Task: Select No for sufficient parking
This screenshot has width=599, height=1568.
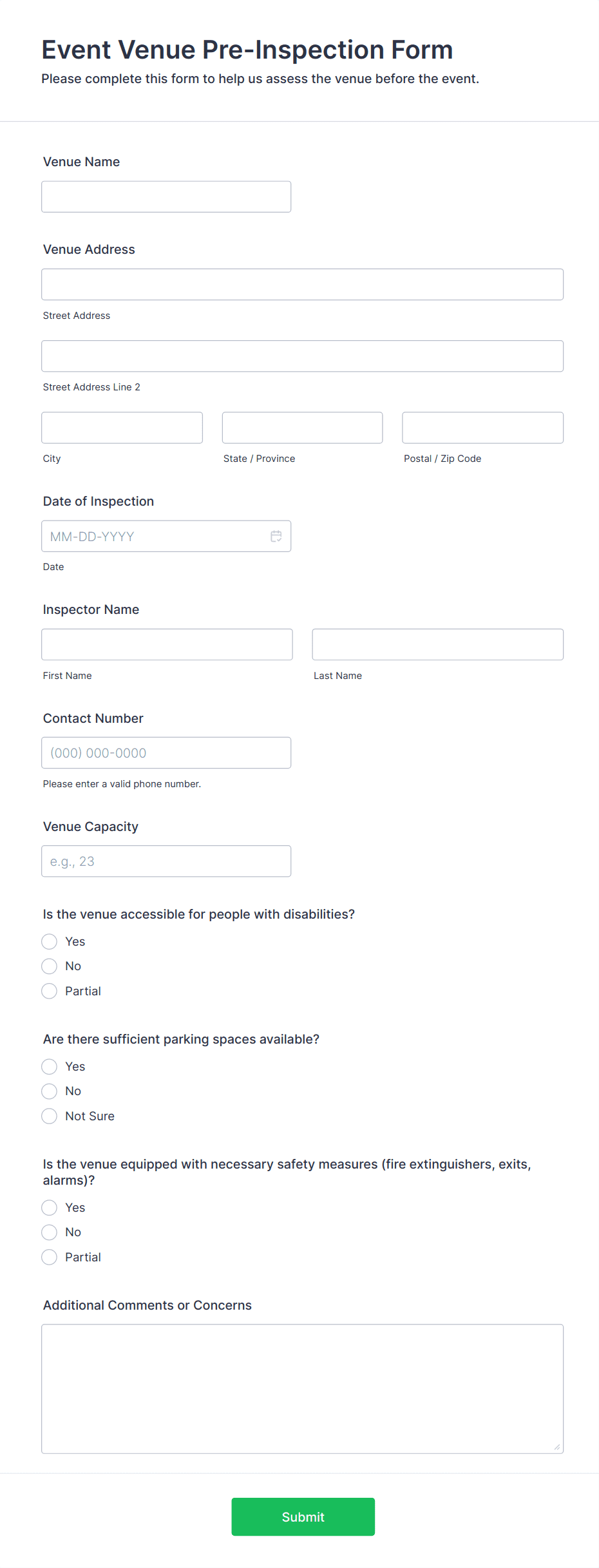Action: 49,1091
